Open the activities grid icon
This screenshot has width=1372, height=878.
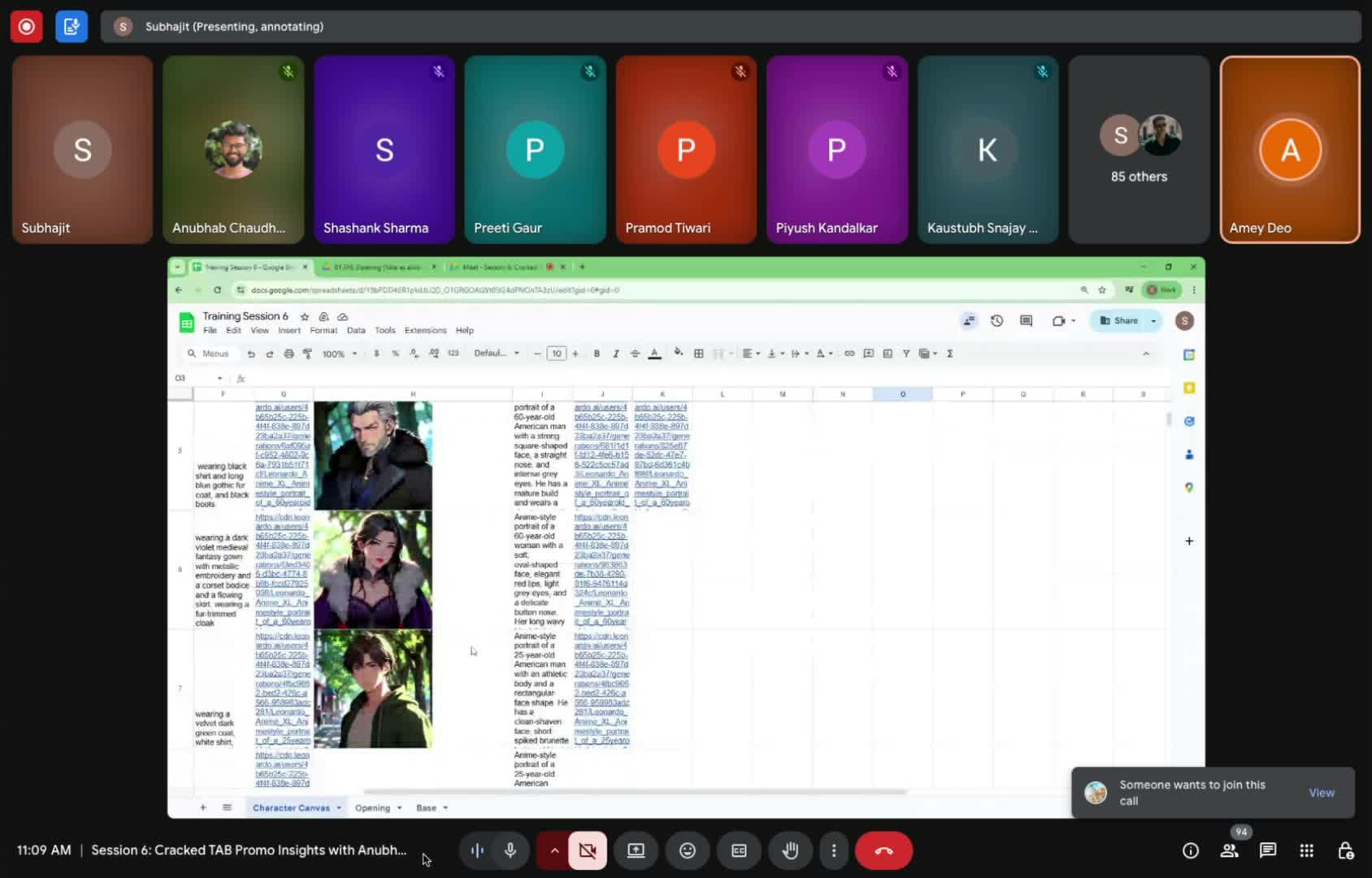1306,850
